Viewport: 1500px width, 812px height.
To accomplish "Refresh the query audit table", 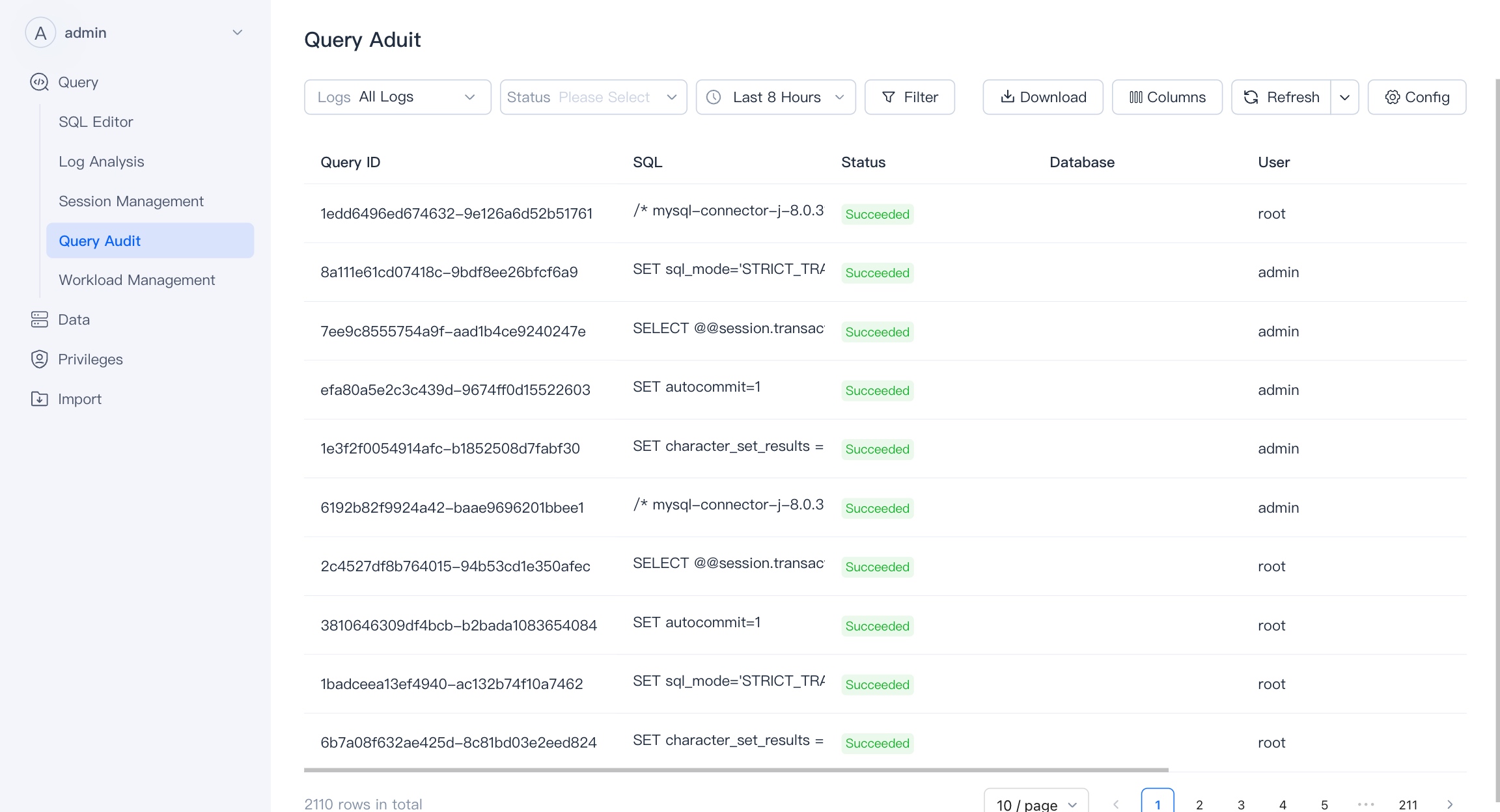I will [1281, 97].
